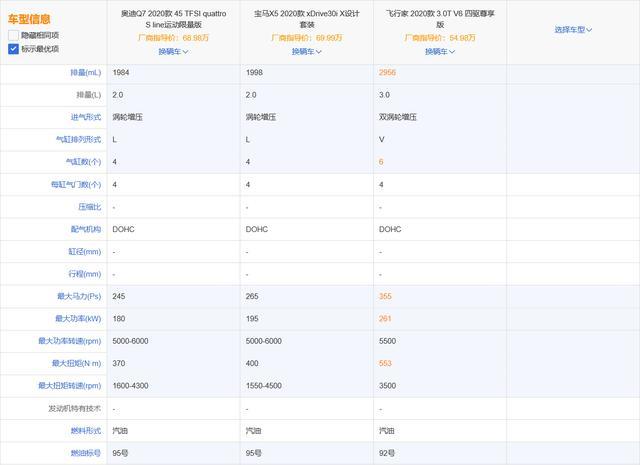Click the 最大功率(kW) row label
This screenshot has height=465, width=640.
tap(78, 319)
